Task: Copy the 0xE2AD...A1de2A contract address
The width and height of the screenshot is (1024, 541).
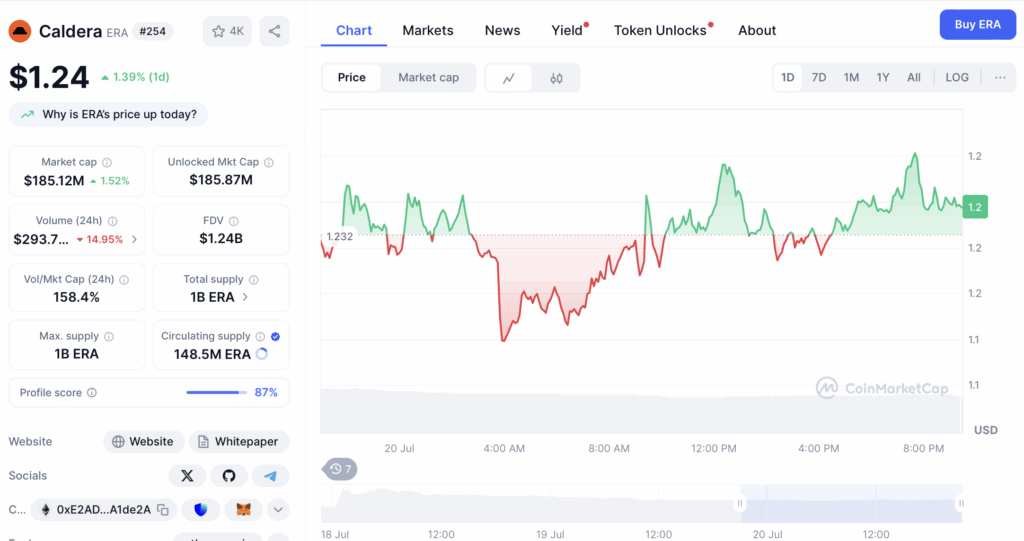Action: point(163,510)
